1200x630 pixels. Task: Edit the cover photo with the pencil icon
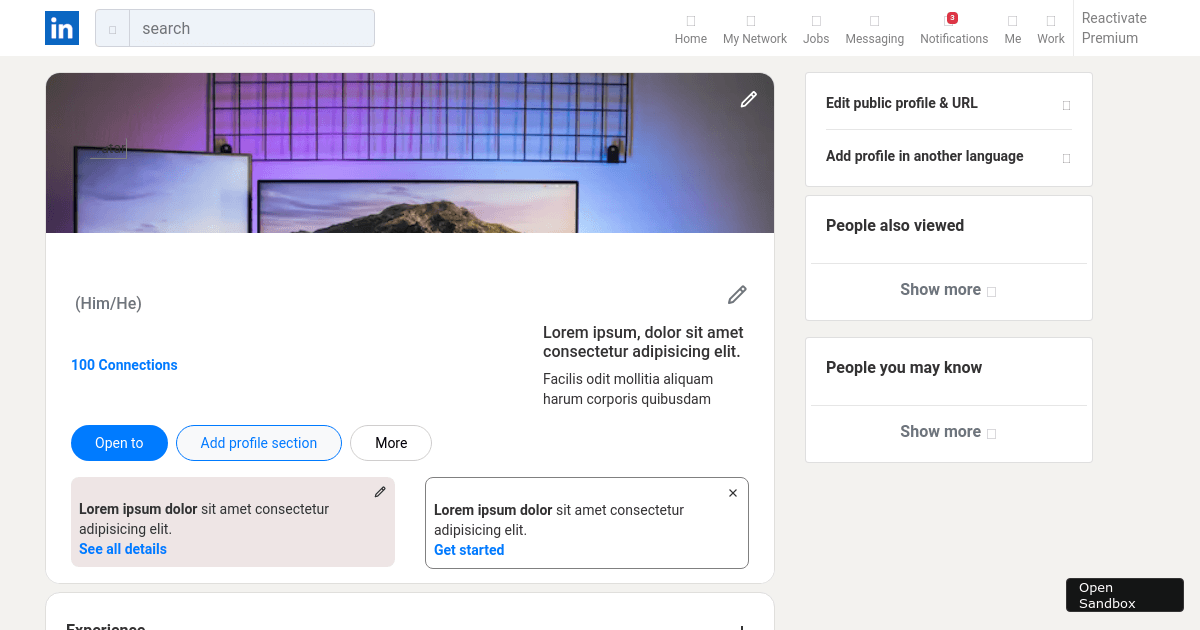(748, 99)
